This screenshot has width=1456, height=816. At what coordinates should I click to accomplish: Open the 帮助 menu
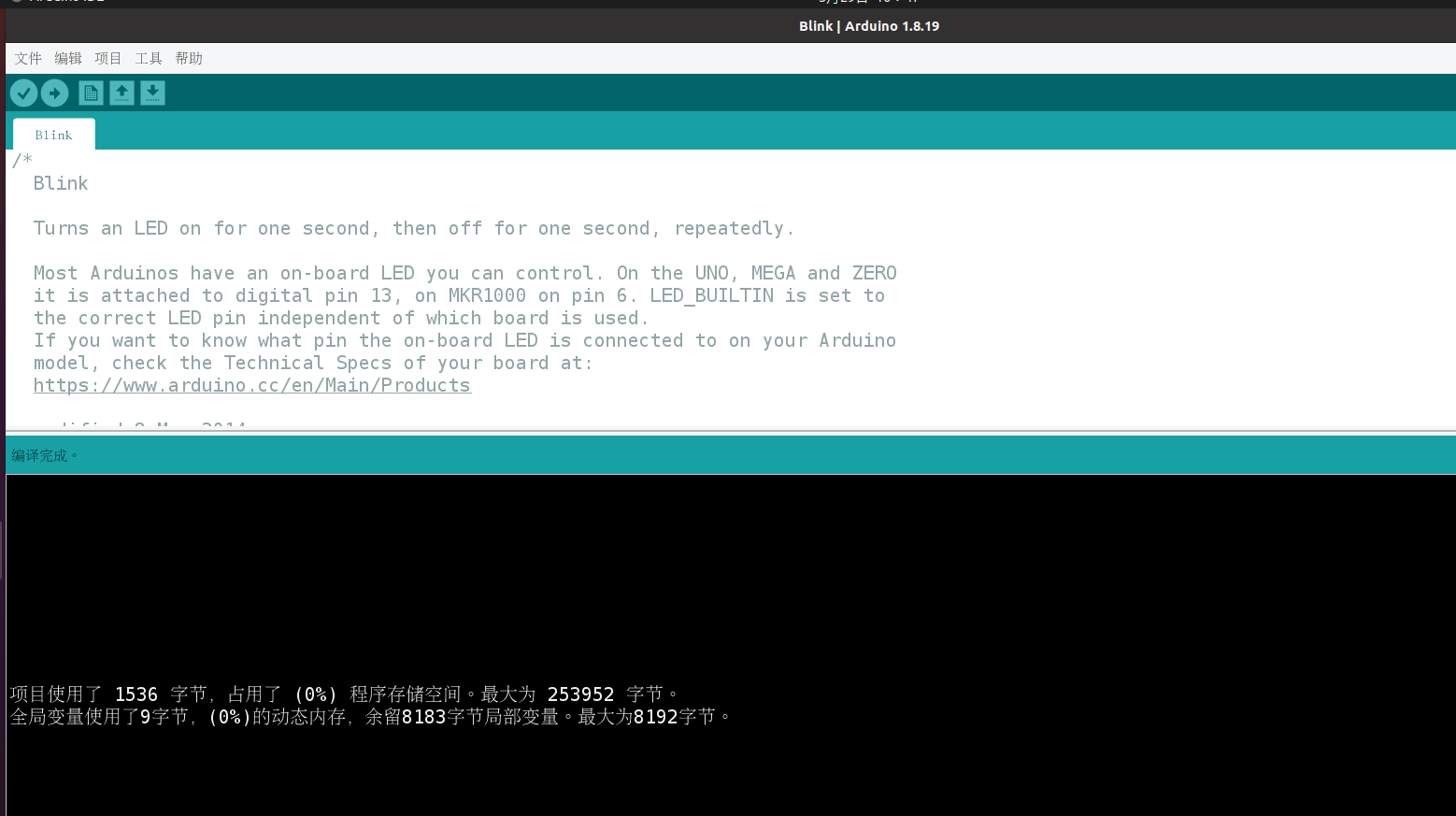point(188,58)
